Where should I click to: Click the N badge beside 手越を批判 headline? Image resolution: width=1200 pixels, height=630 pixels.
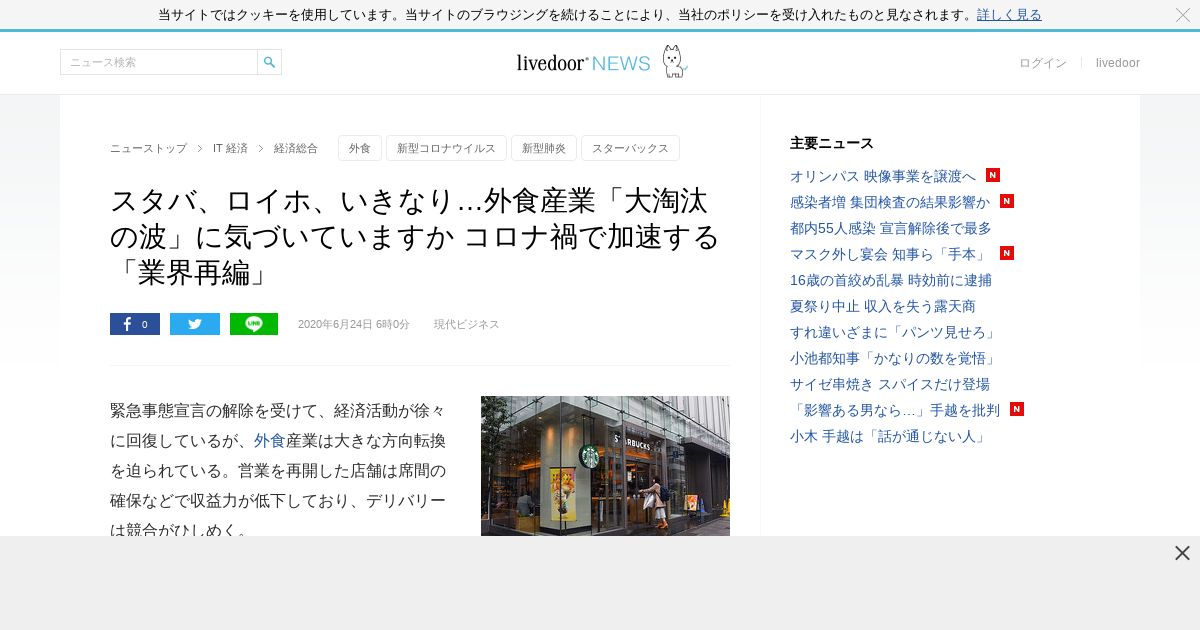1016,409
